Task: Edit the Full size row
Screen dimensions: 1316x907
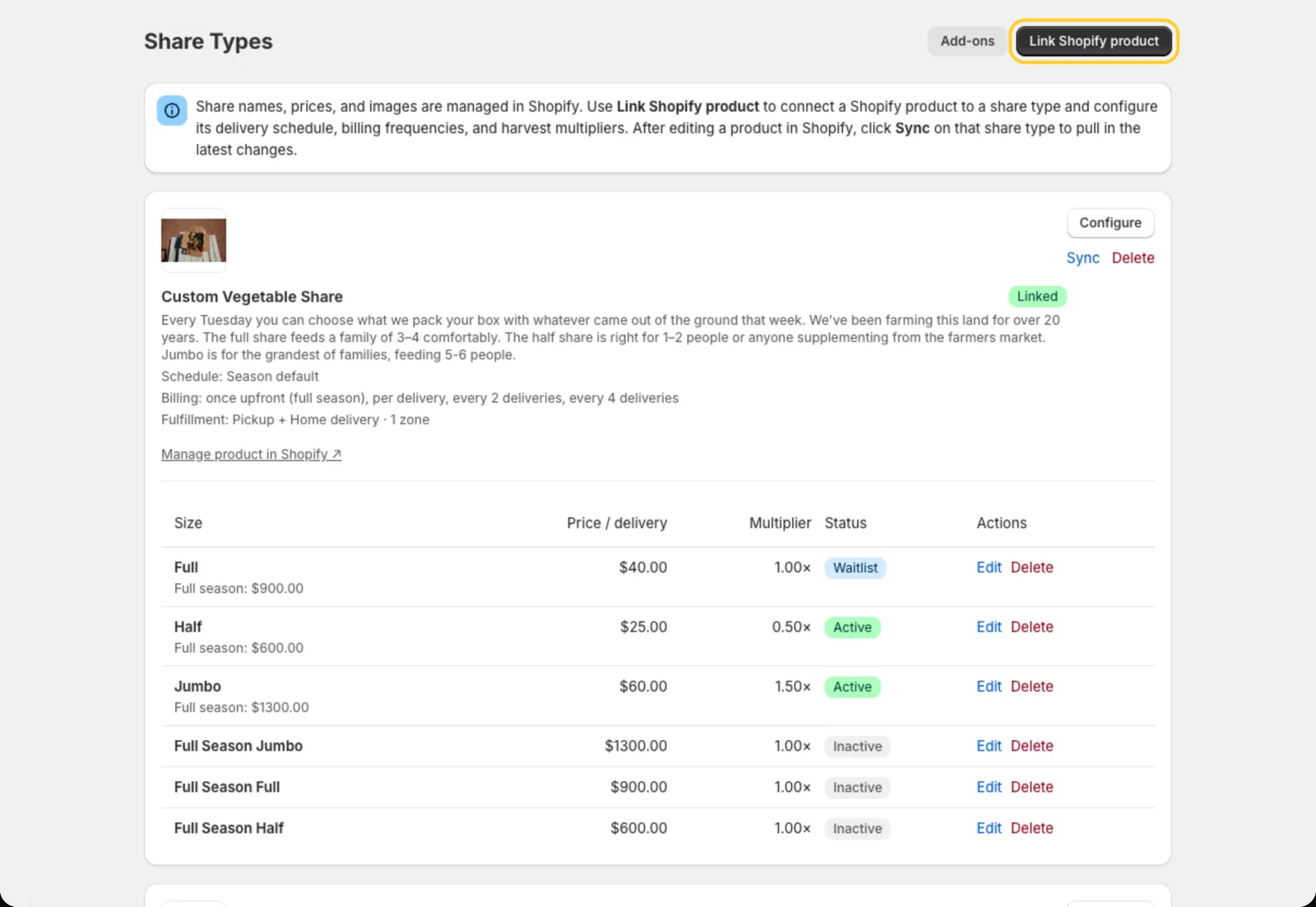Action: tap(989, 567)
